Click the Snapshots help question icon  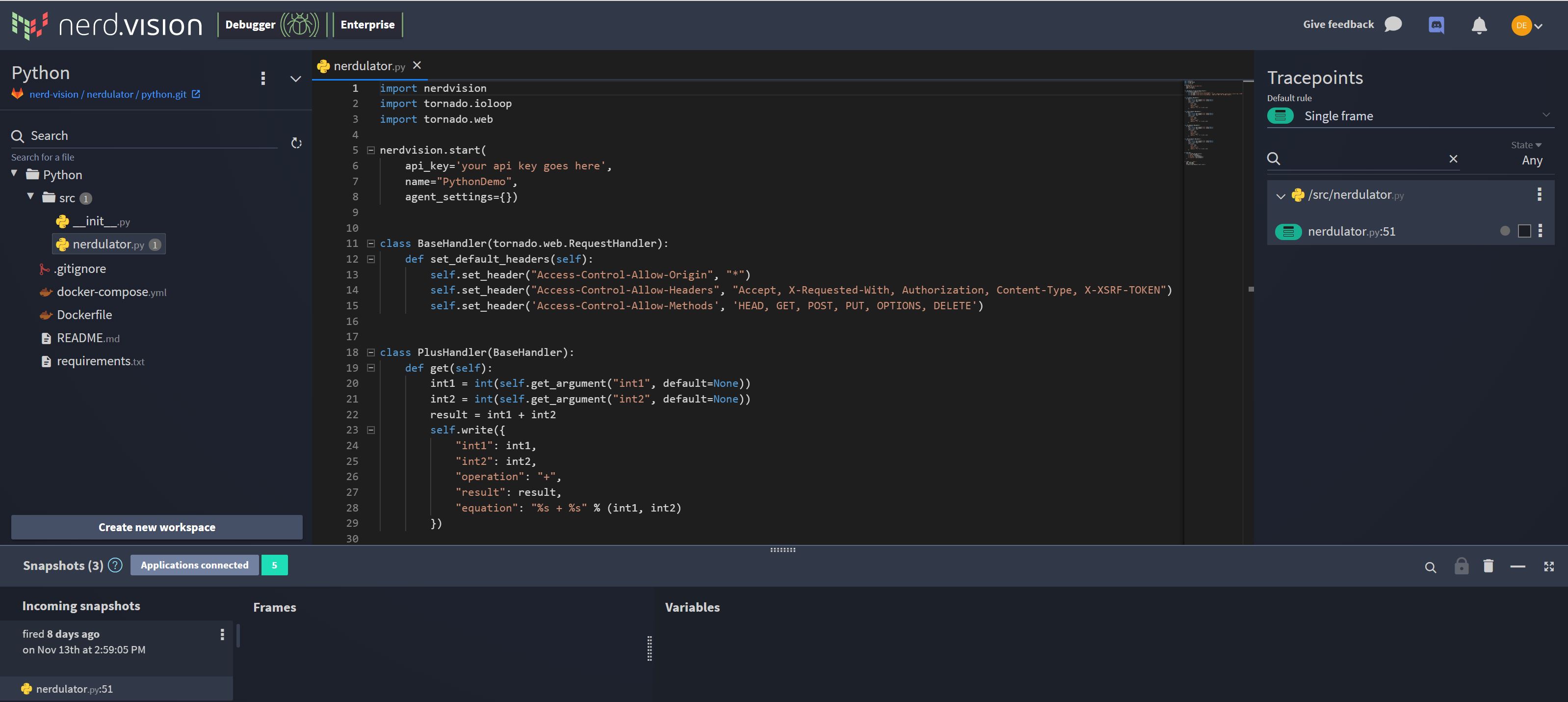(115, 565)
